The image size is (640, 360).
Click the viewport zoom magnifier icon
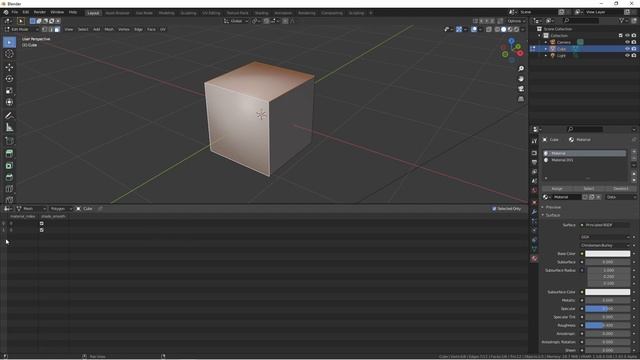coord(521,69)
